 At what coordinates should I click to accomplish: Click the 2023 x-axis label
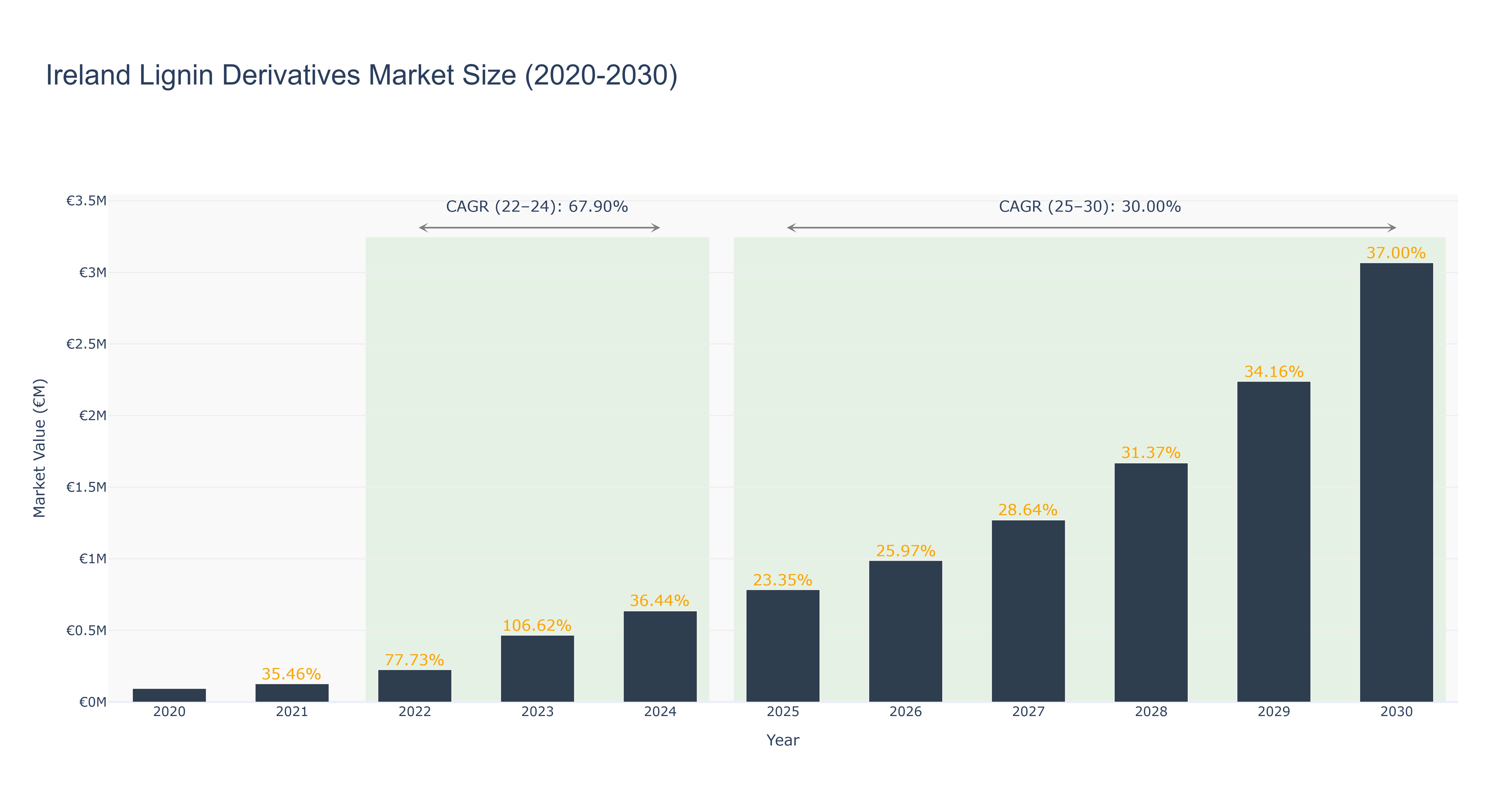point(538,712)
